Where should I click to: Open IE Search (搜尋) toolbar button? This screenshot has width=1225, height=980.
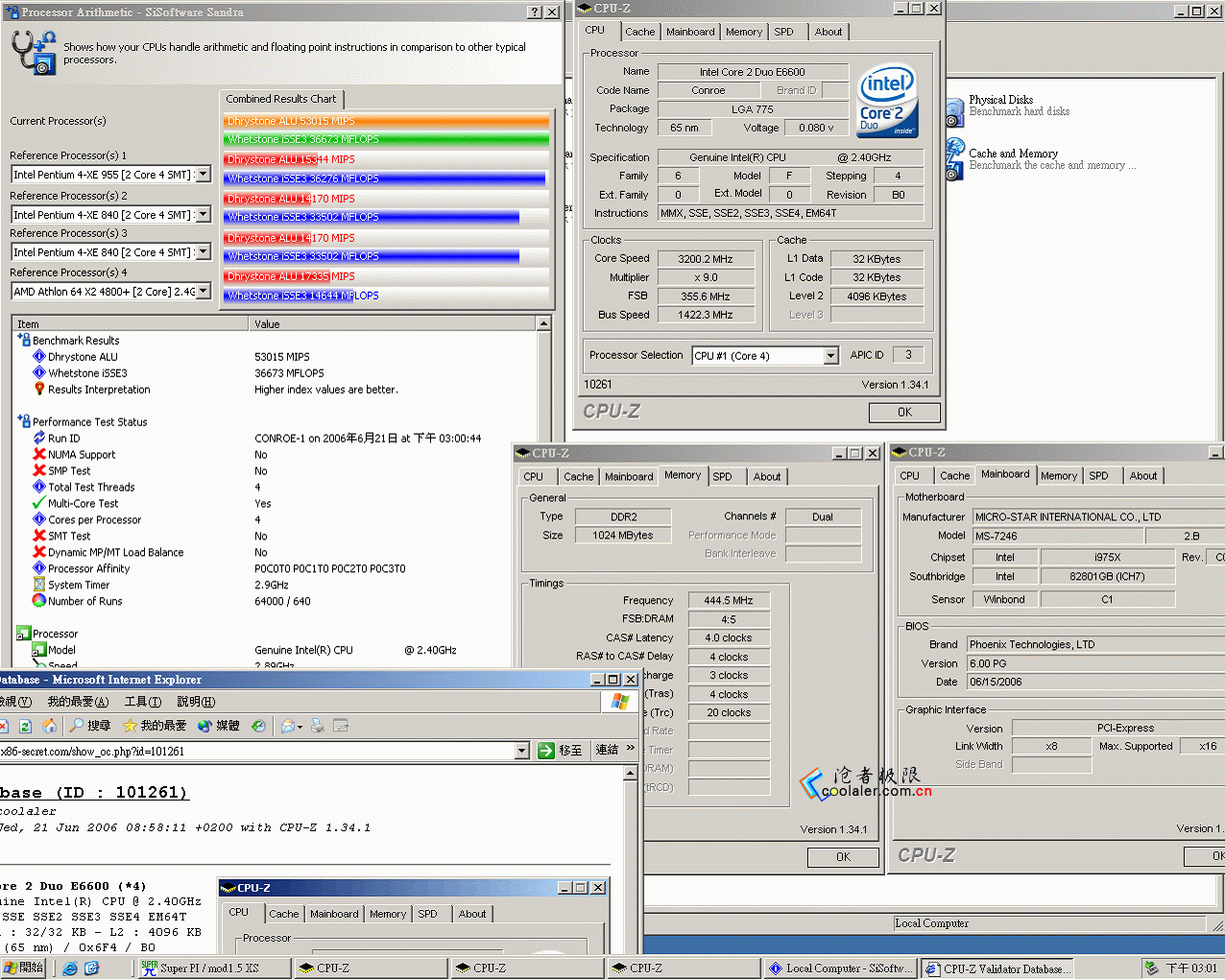click(90, 726)
